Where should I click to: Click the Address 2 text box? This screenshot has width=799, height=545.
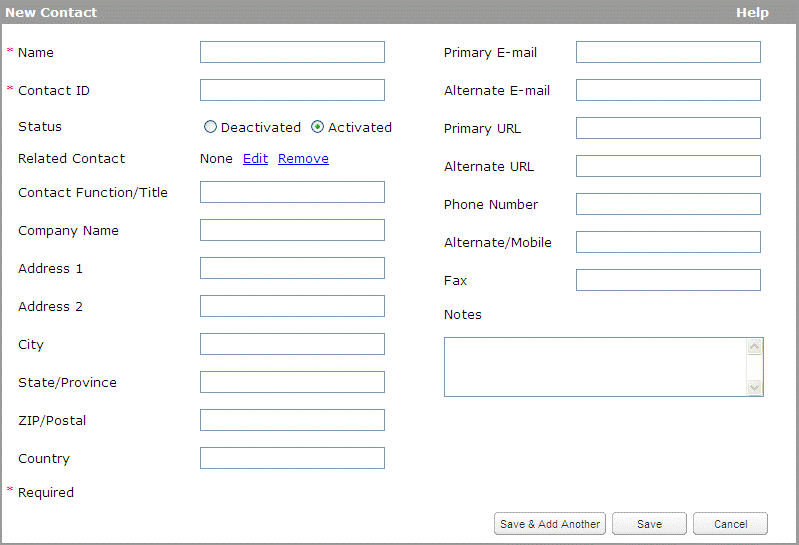click(x=292, y=306)
